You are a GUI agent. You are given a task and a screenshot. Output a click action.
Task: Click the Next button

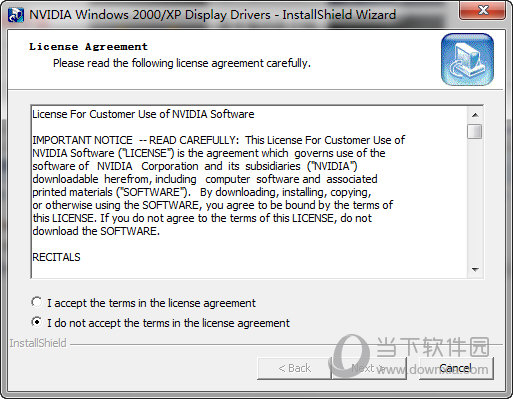click(369, 368)
